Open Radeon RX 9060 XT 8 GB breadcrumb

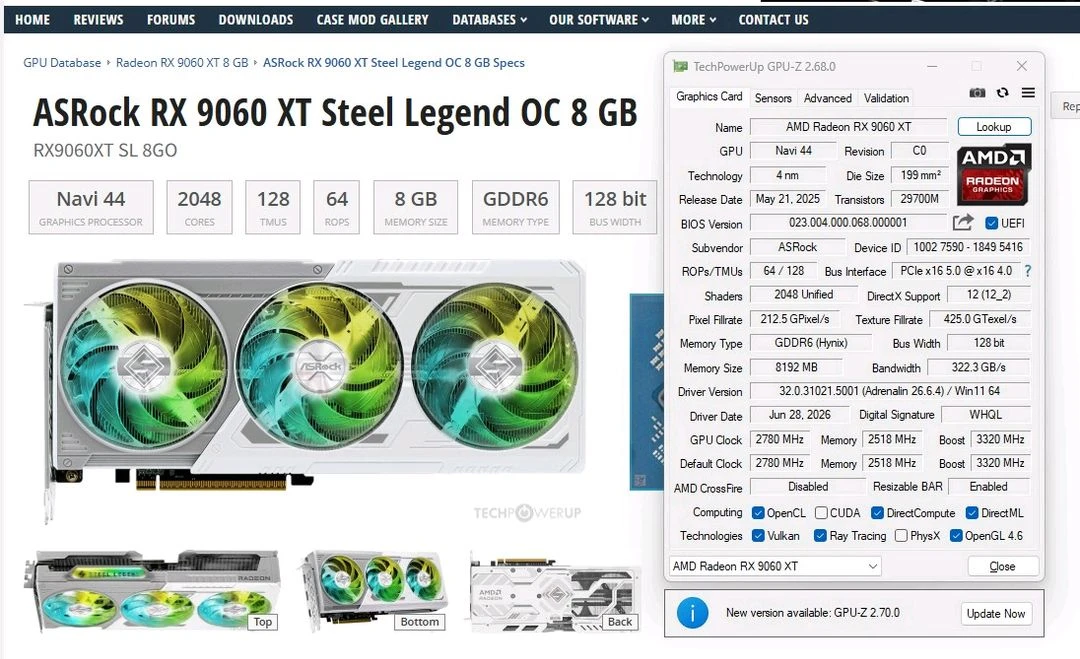click(182, 63)
